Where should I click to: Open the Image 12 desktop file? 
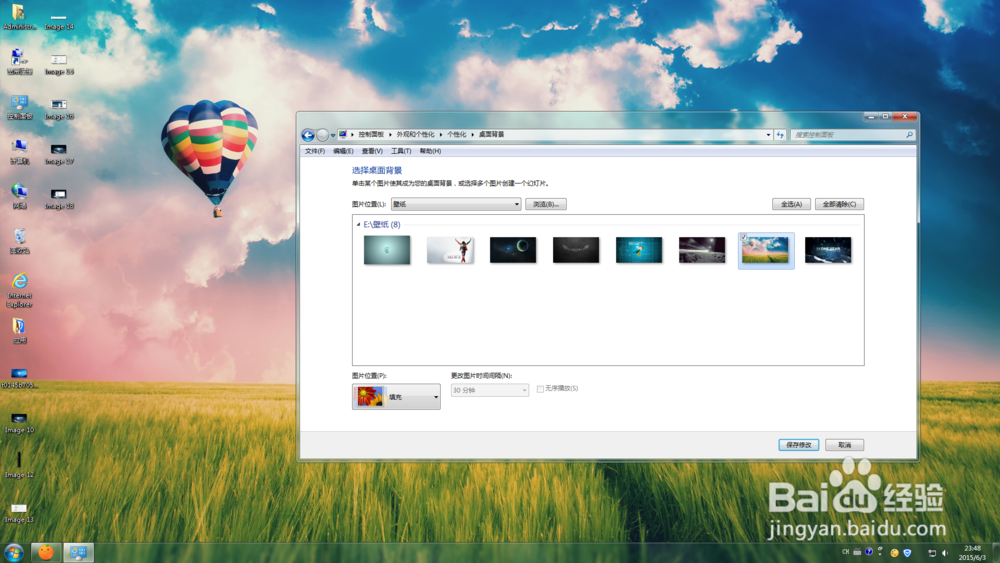19,465
